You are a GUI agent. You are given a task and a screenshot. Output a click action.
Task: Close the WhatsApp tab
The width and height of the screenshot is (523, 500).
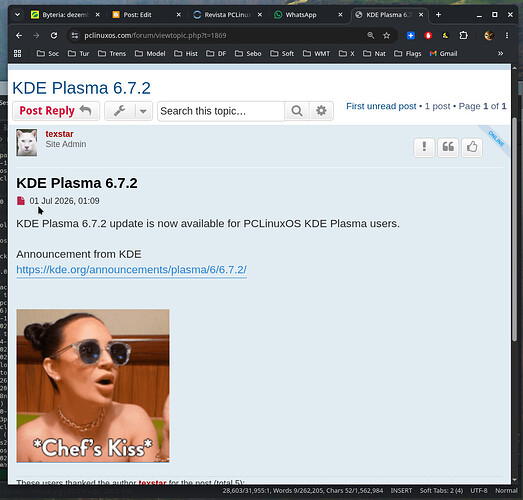[340, 15]
